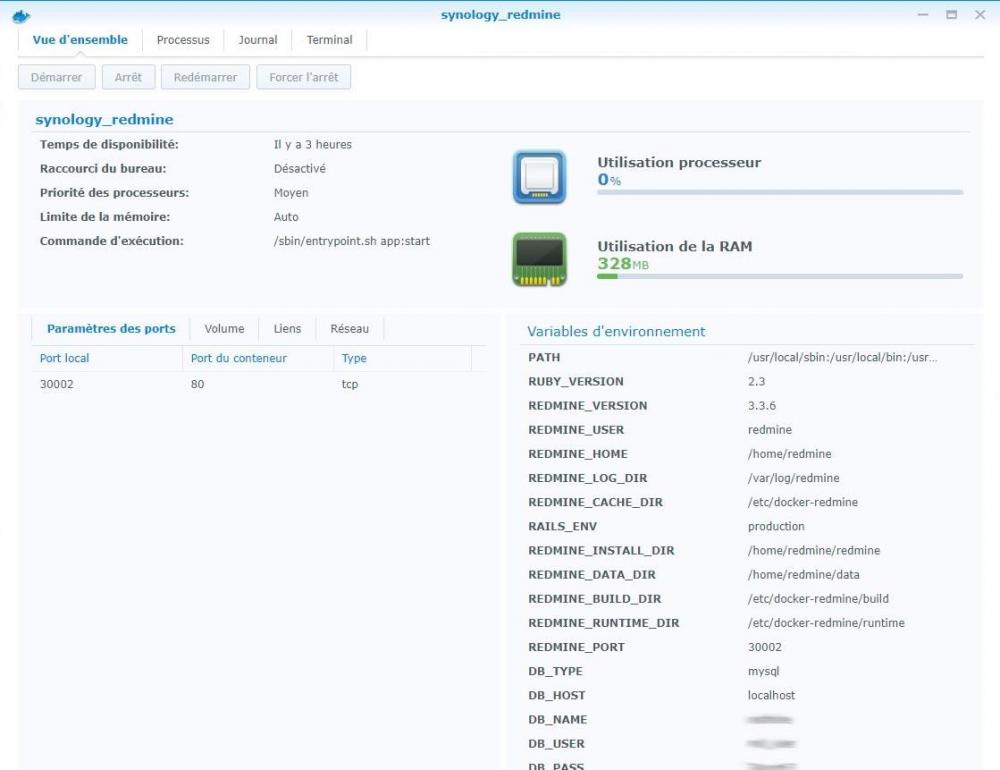Click the Arrêt button
Image resolution: width=1000 pixels, height=770 pixels.
tap(128, 77)
